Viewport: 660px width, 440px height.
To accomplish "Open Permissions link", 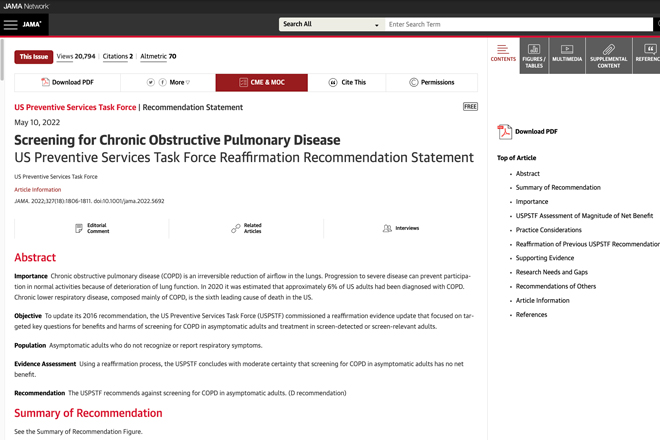I will click(x=431, y=82).
